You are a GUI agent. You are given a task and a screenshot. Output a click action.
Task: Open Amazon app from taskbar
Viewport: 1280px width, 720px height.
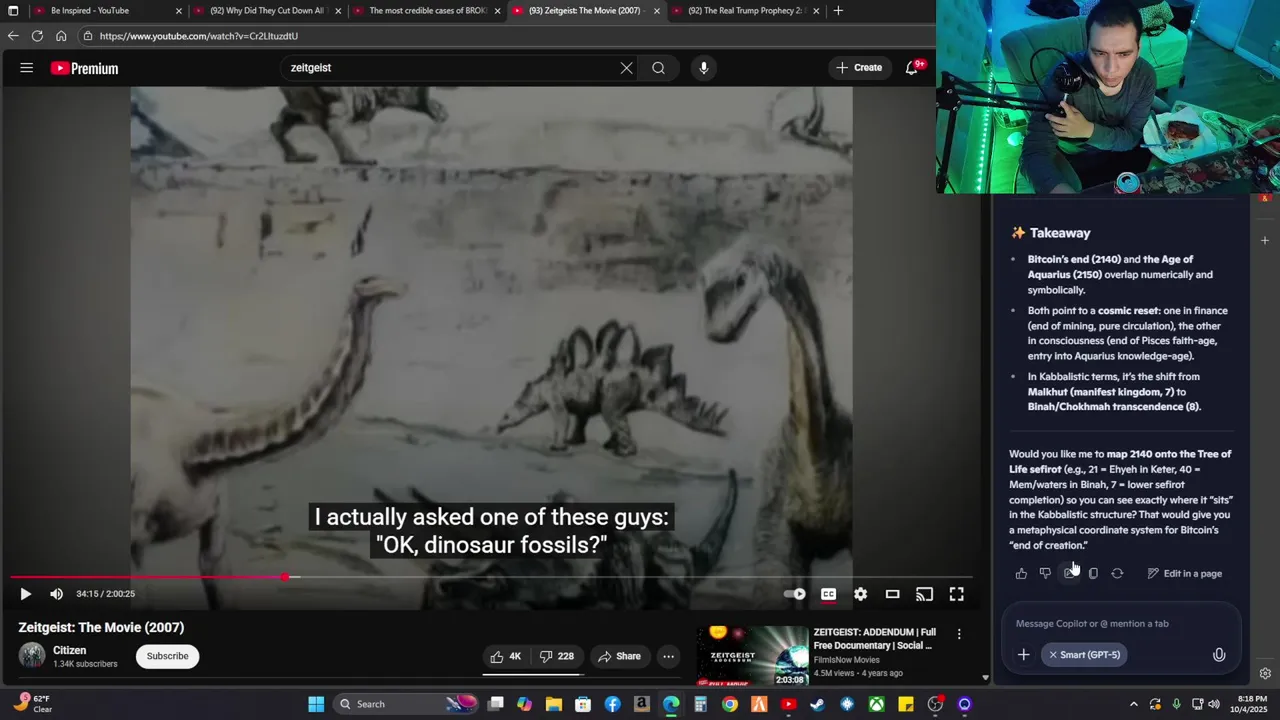tap(642, 704)
